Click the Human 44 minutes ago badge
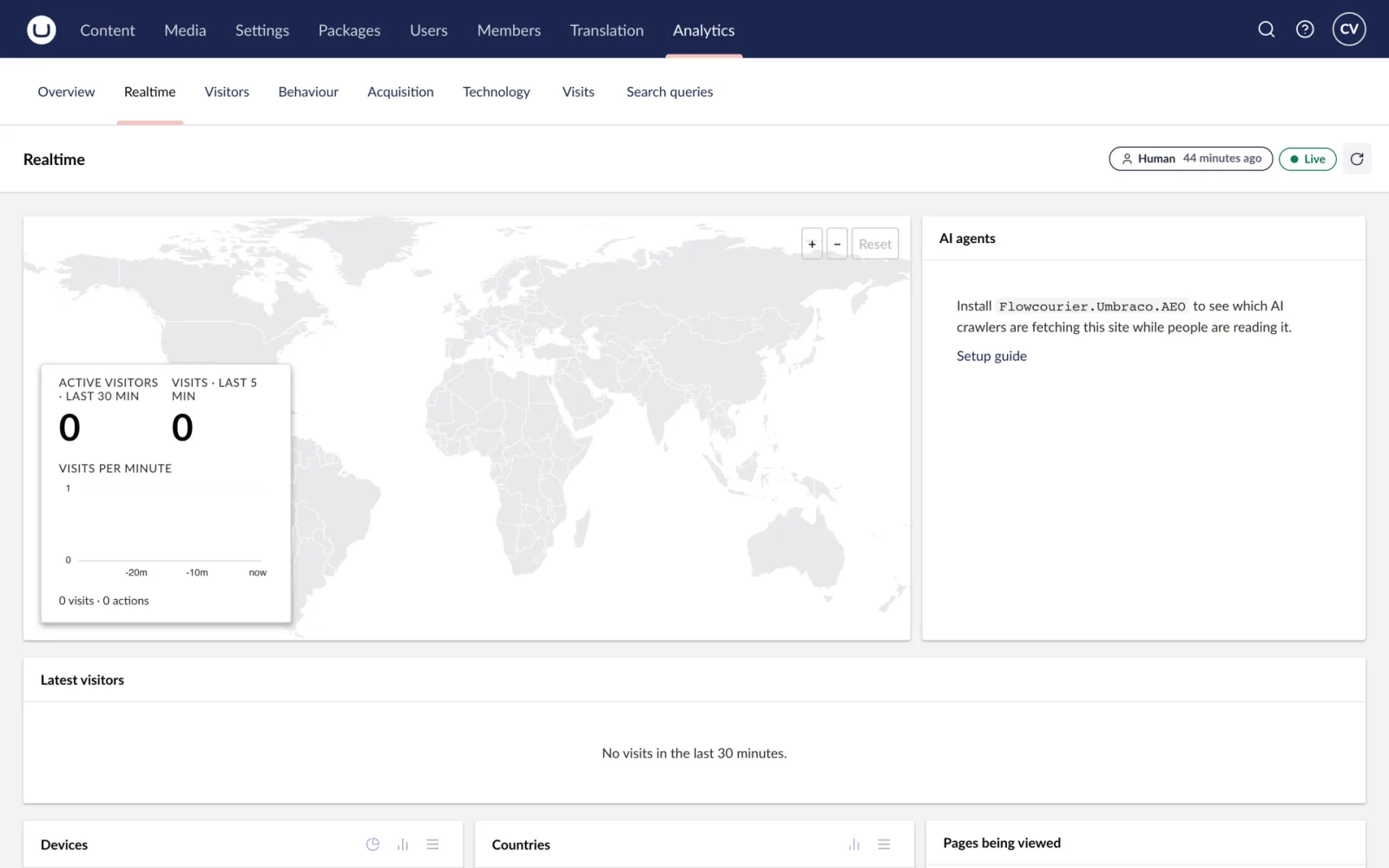 click(1191, 159)
